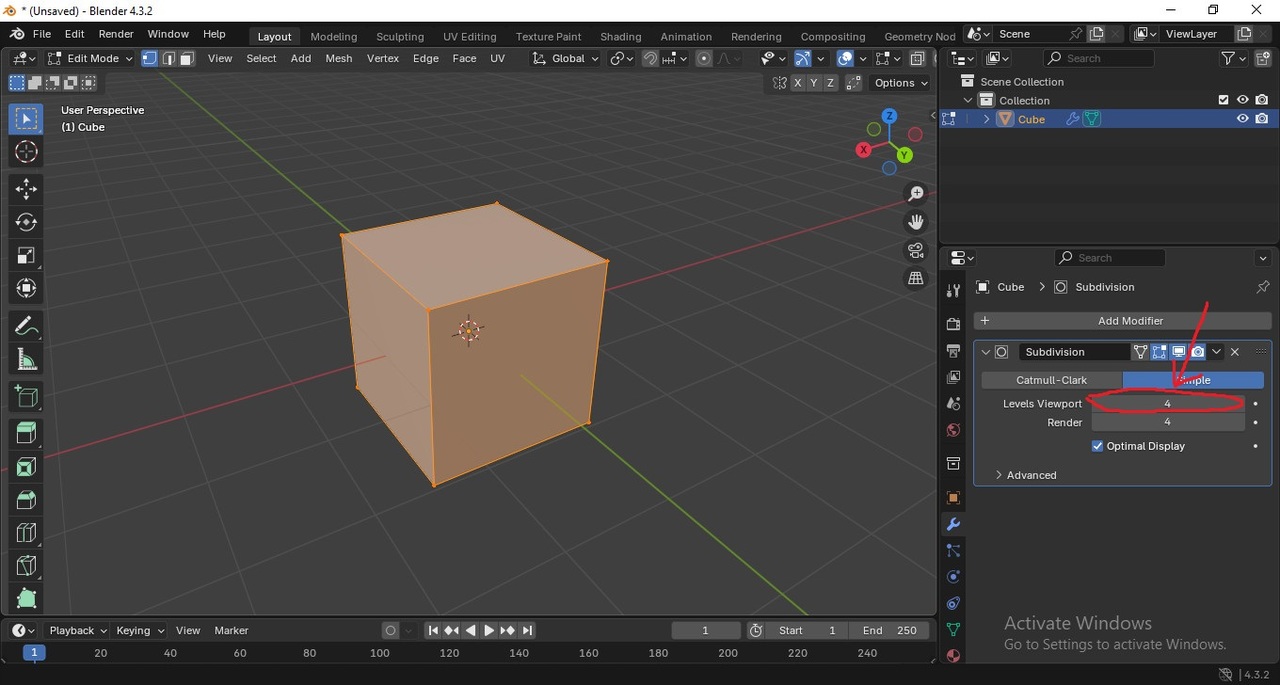
Task: Pick the Transform tool
Action: (27, 288)
